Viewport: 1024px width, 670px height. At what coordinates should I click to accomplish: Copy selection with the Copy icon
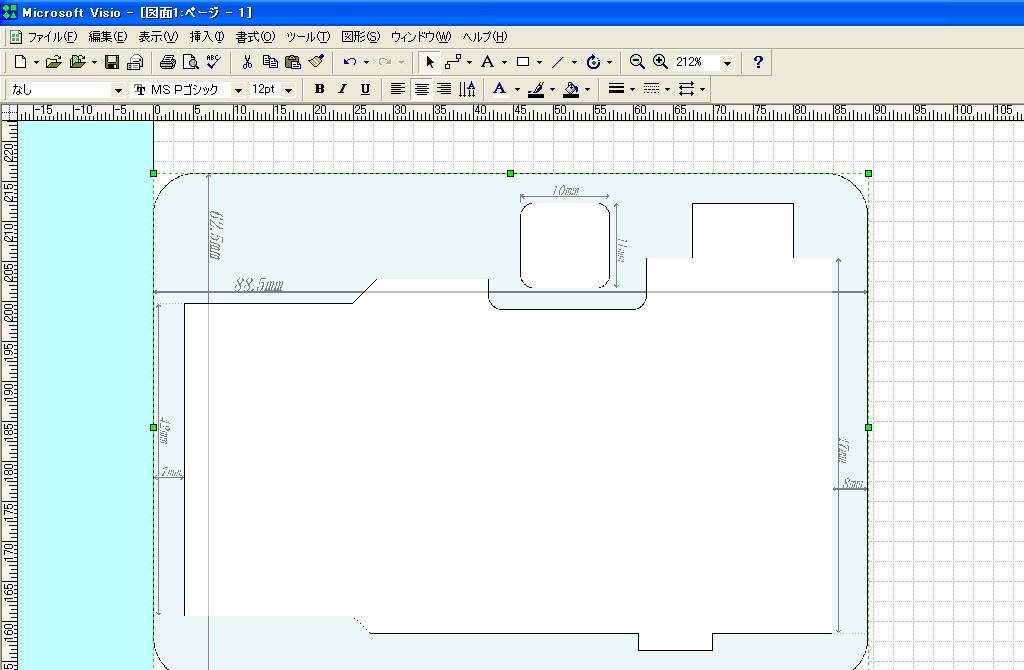point(270,62)
